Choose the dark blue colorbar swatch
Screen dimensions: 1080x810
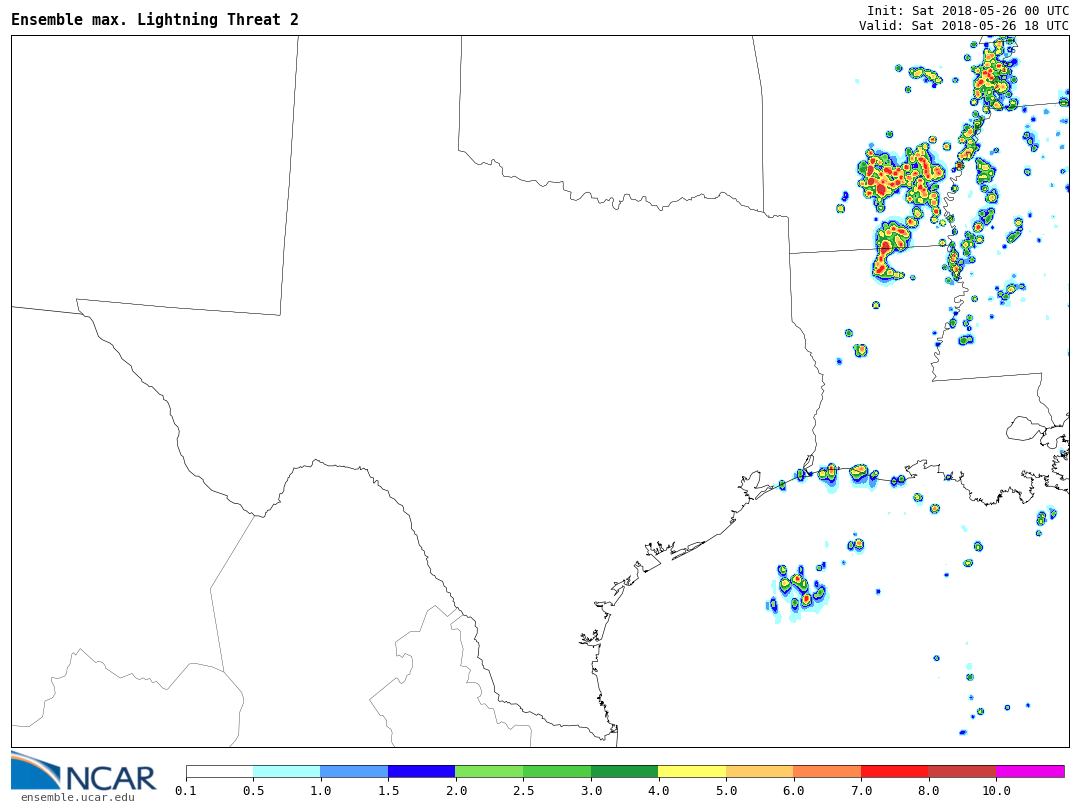coord(421,772)
